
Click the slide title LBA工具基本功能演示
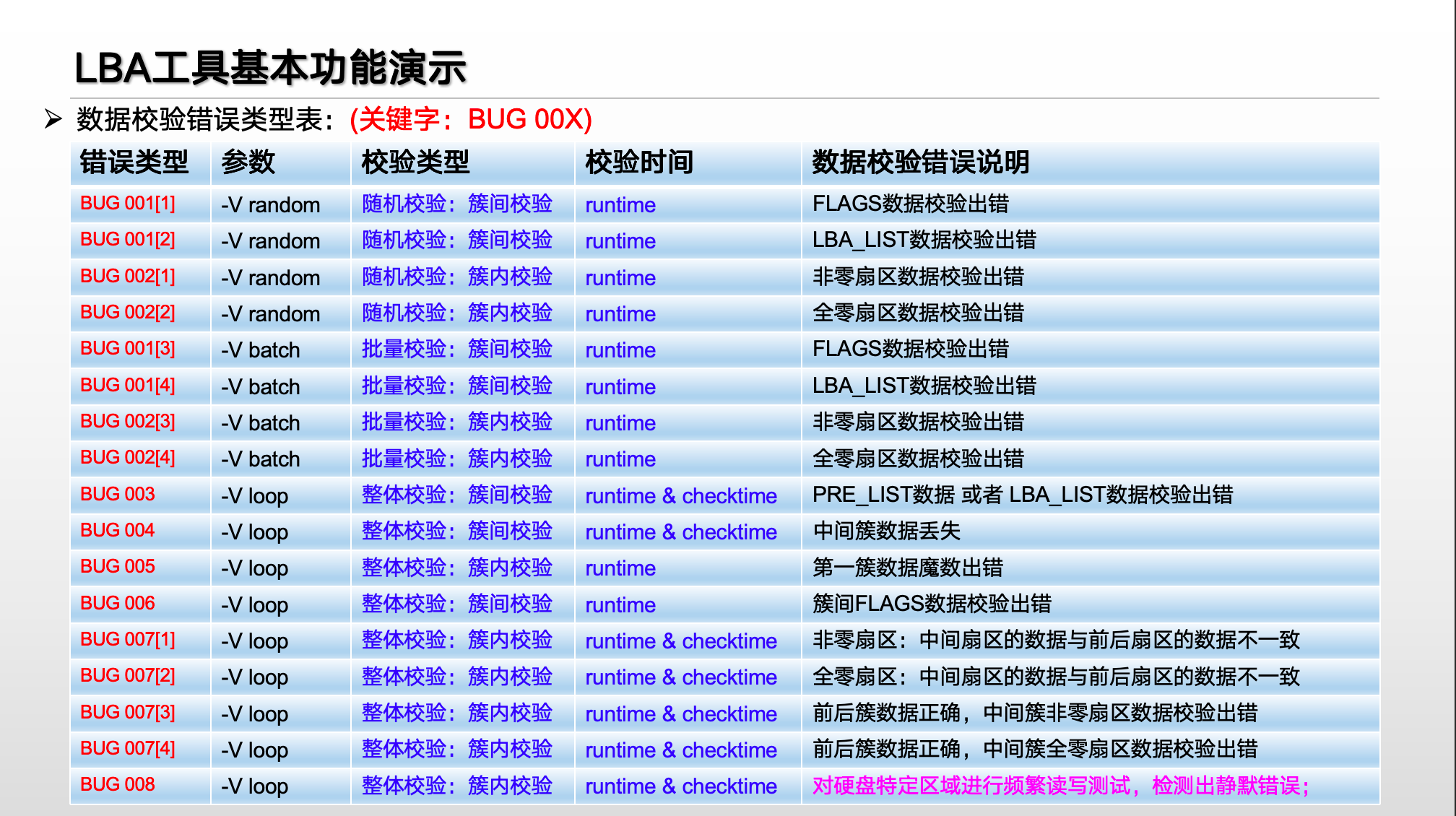270,68
